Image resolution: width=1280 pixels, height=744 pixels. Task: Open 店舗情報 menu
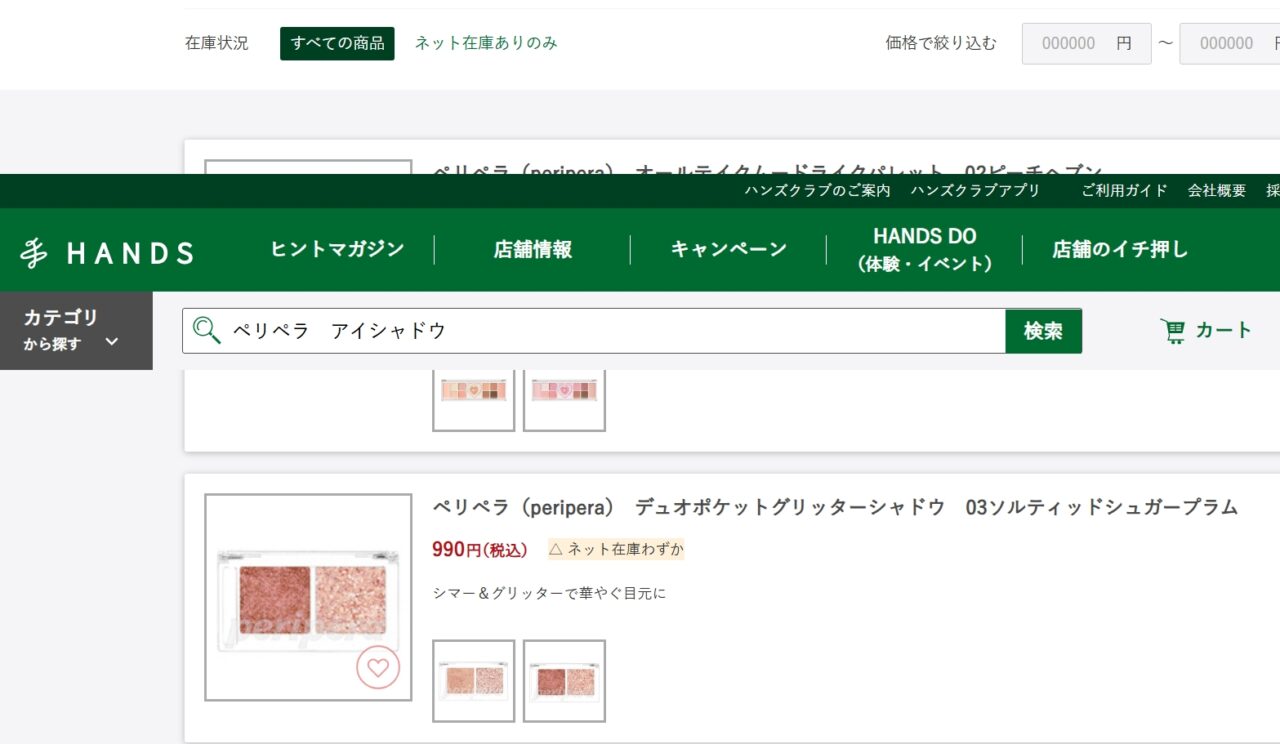click(x=532, y=249)
